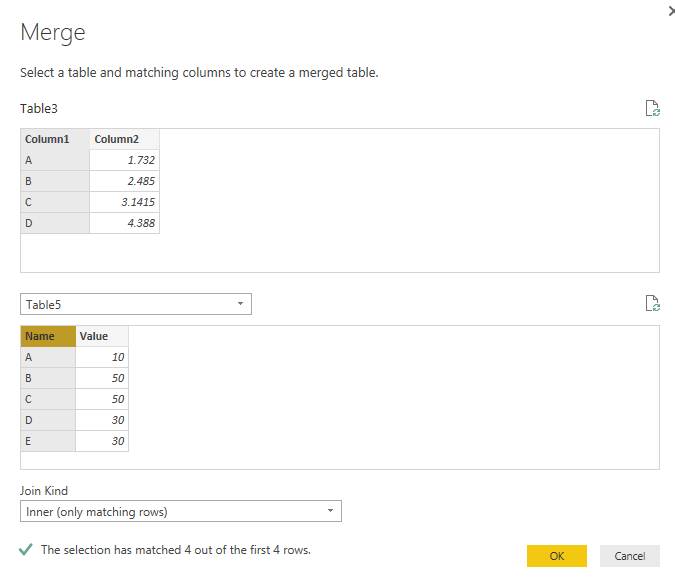This screenshot has height=578, width=675.
Task: Select the Value column header in Table5
Action: [101, 336]
